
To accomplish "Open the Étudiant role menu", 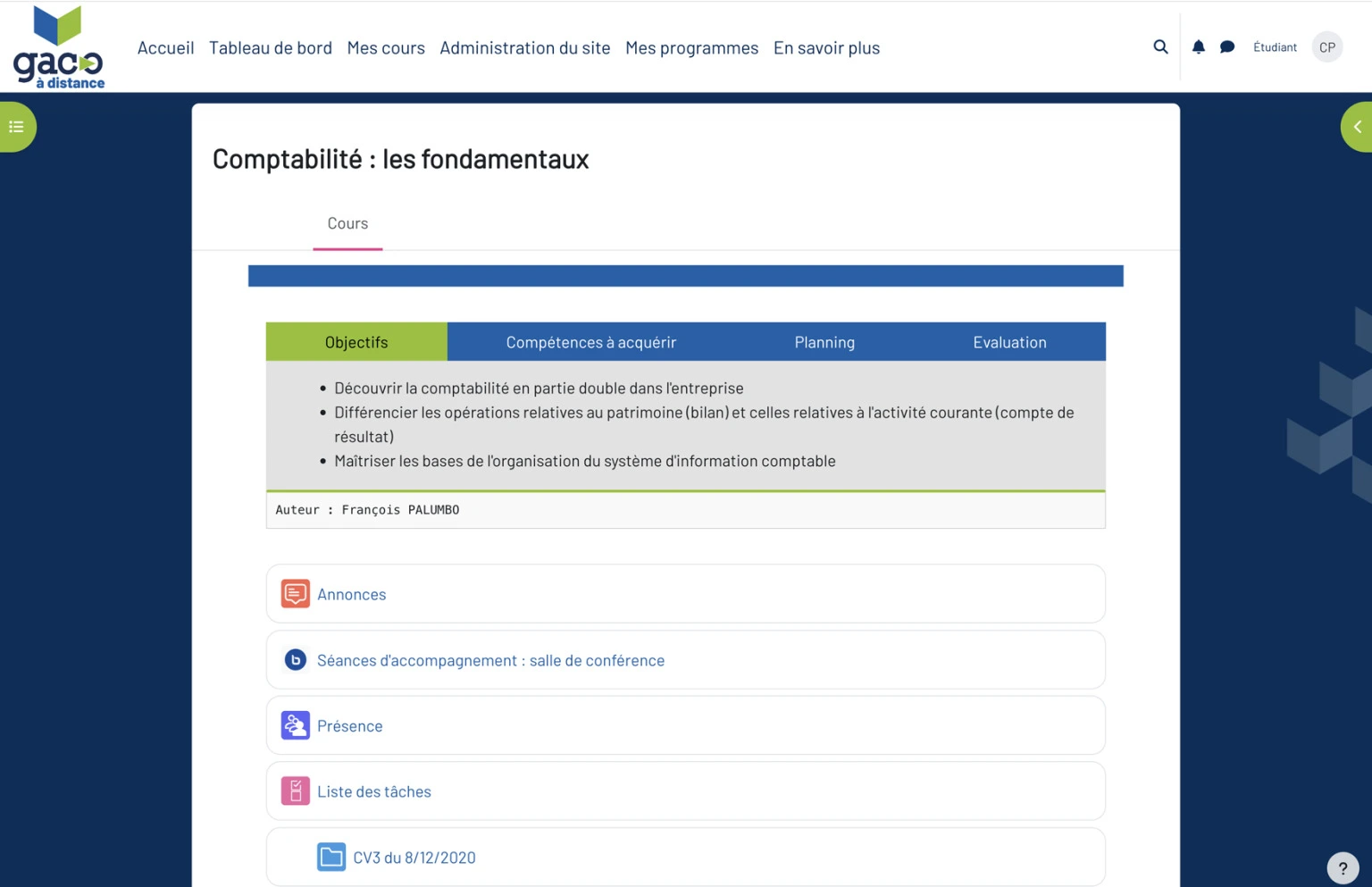I will point(1275,46).
